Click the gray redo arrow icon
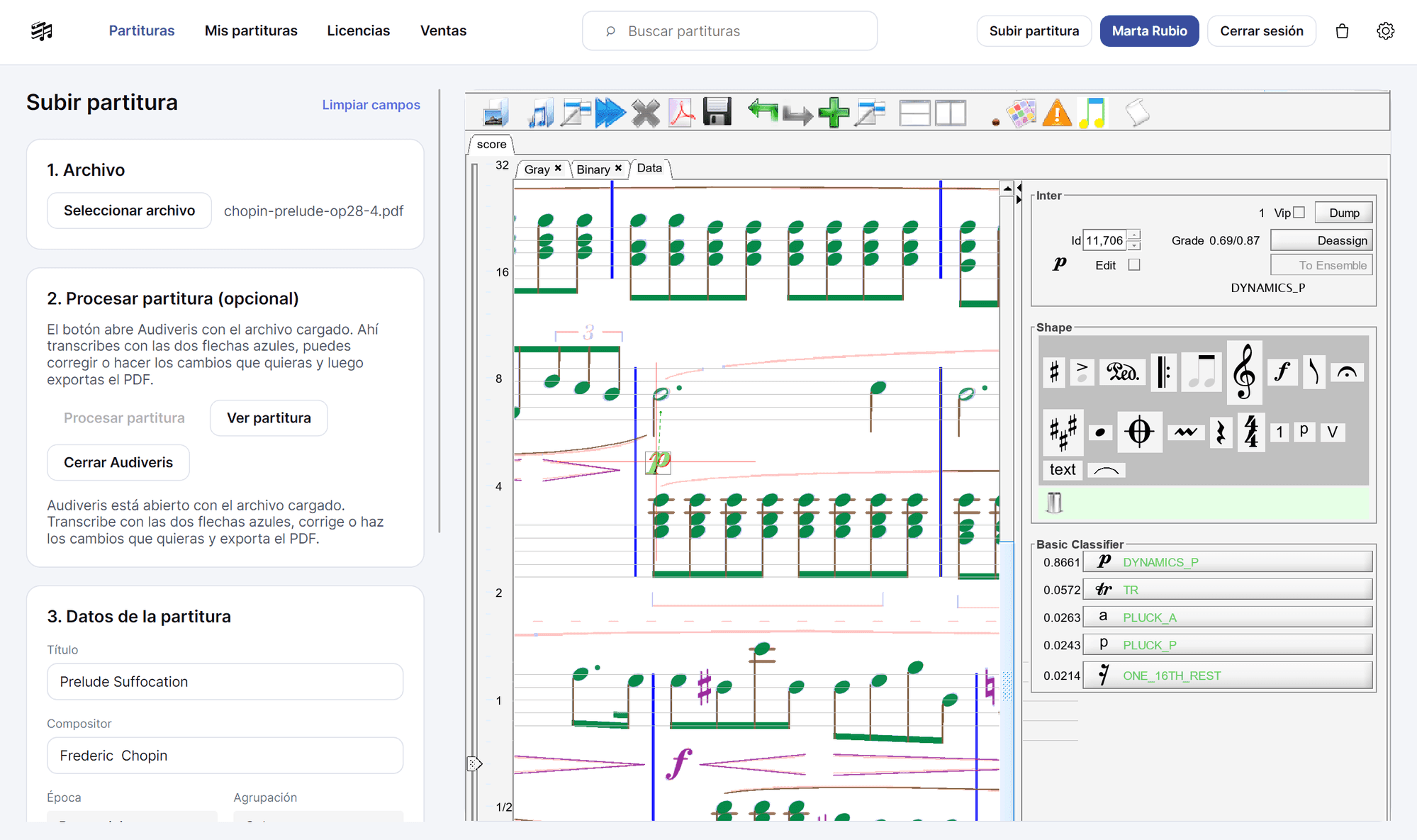The height and width of the screenshot is (840, 1417). [x=798, y=115]
